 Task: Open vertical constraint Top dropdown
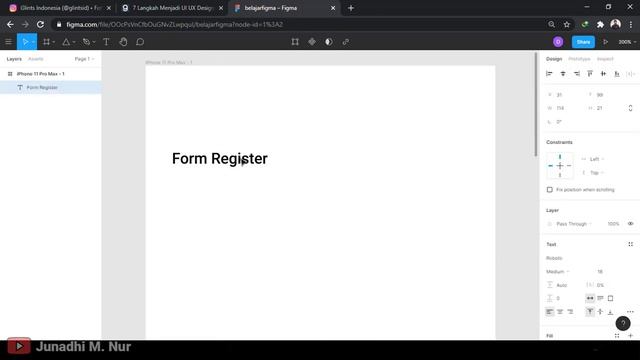[x=596, y=173]
